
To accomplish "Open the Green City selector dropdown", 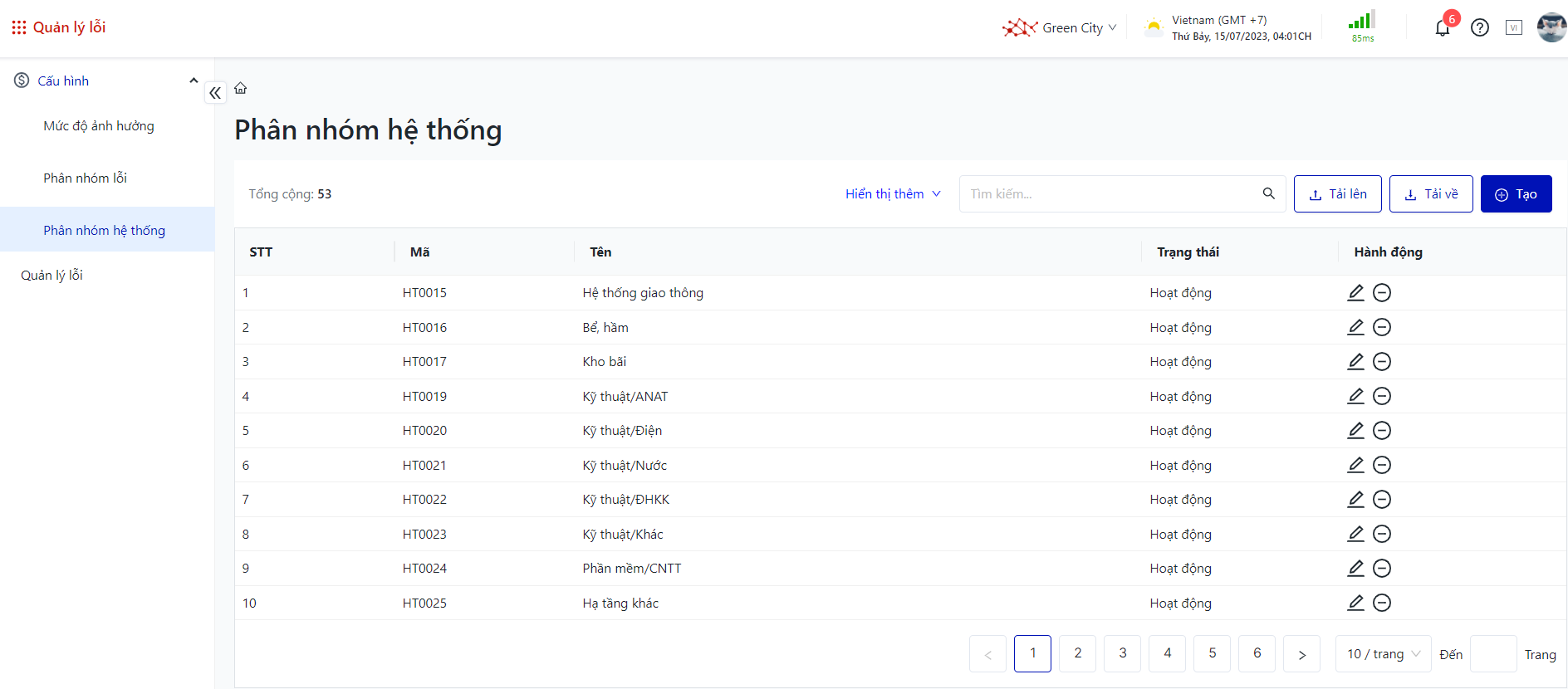I will click(x=1061, y=28).
